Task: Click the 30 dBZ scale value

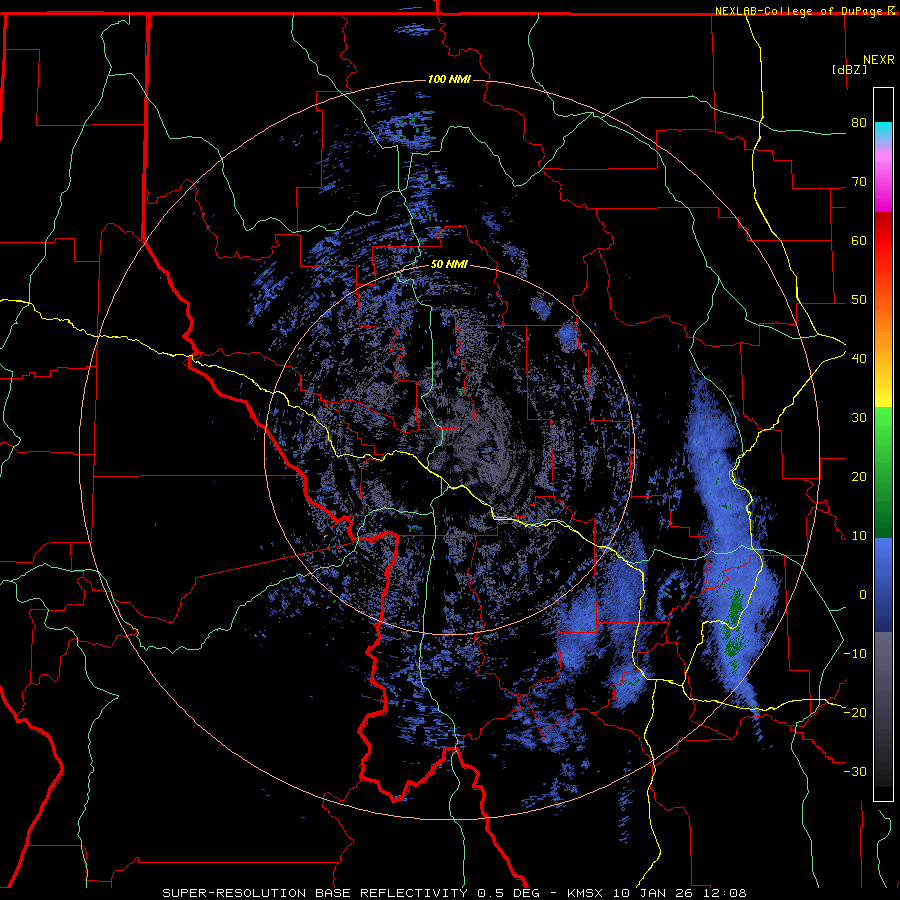Action: pyautogui.click(x=859, y=418)
